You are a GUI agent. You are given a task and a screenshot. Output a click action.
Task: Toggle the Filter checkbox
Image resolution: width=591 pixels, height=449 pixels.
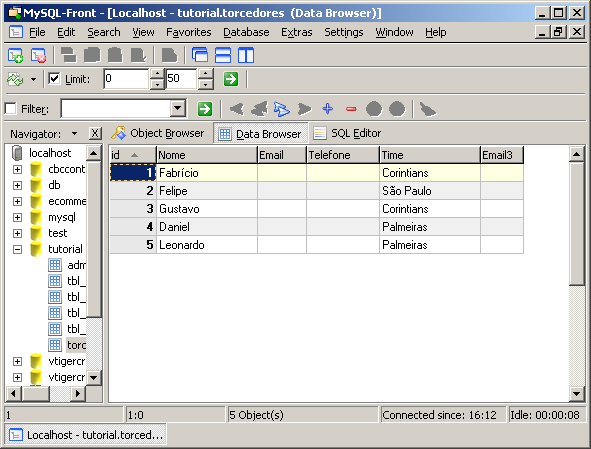click(x=11, y=109)
